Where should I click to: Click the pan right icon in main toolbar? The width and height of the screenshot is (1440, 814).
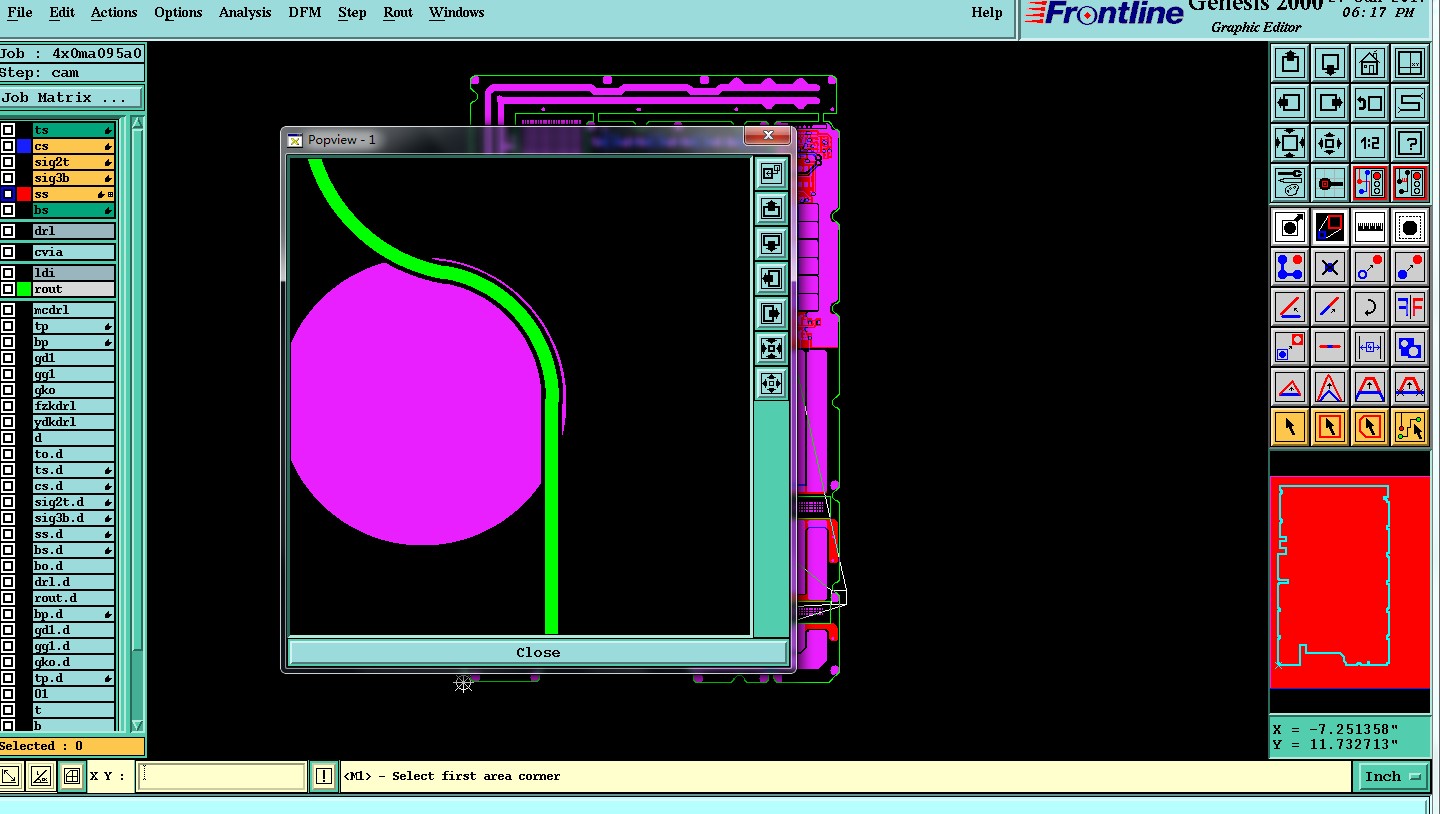[x=1330, y=103]
